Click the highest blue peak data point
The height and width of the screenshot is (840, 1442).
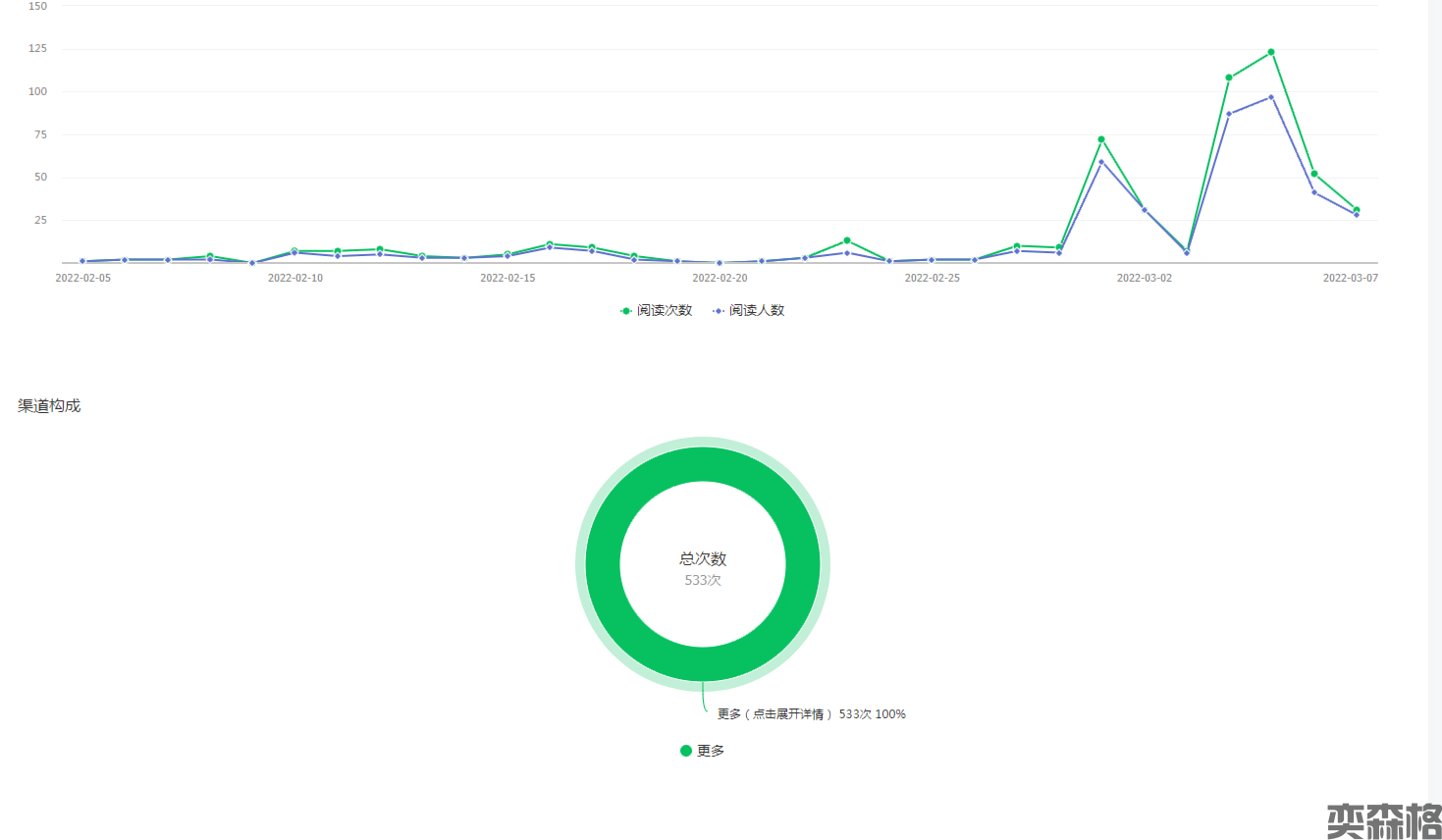pos(1271,97)
